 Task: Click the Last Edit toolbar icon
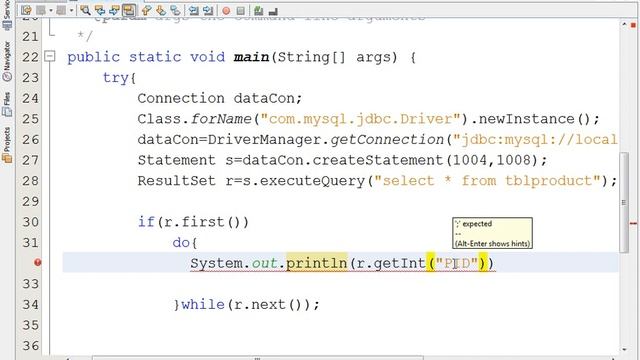[26, 10]
